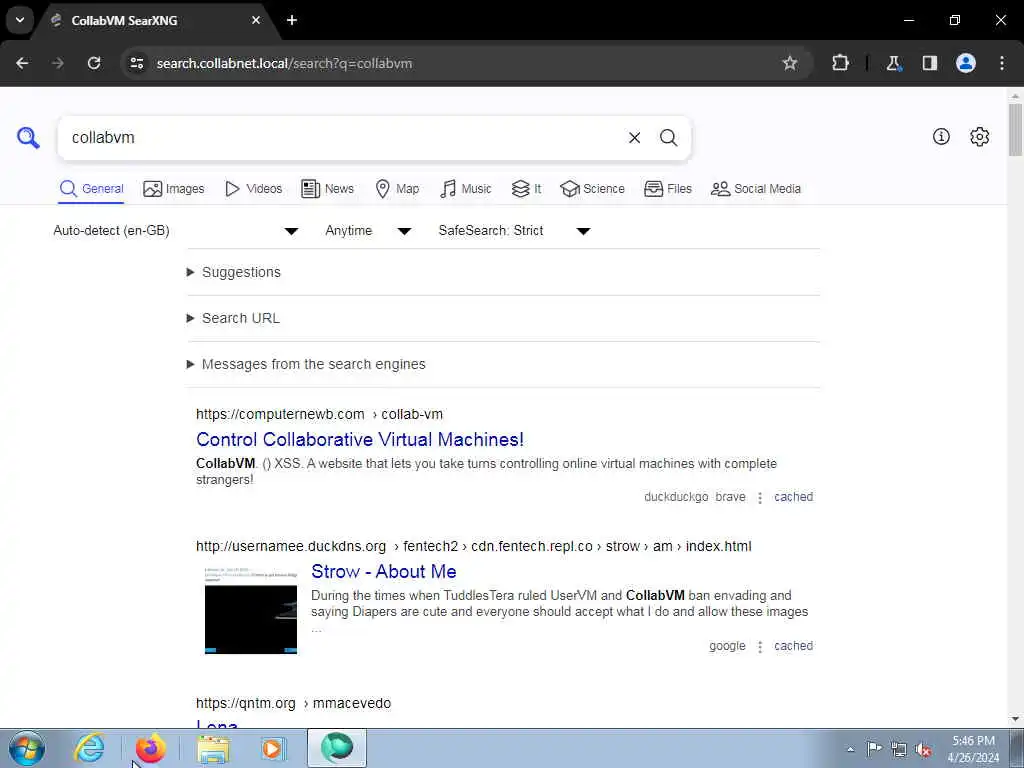This screenshot has height=768, width=1024.
Task: Open the network tray icon
Action: coord(899,749)
